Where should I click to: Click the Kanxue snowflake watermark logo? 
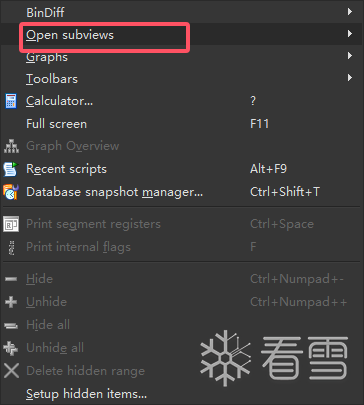(x=226, y=358)
